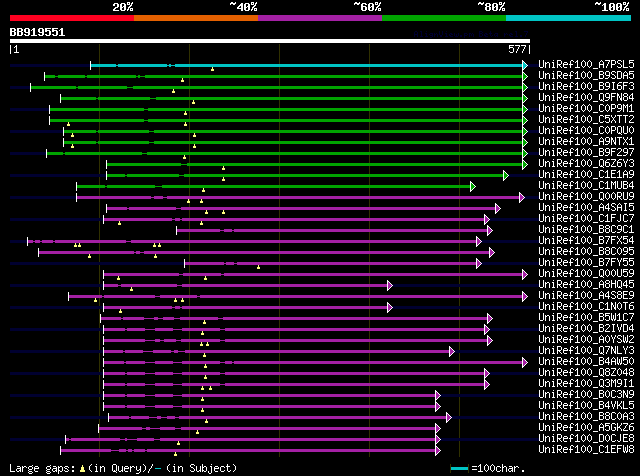This screenshot has width=640, height=476.
Task: Click the purple arrowhead ending Q7NLY3 alignment
Action: (451, 352)
